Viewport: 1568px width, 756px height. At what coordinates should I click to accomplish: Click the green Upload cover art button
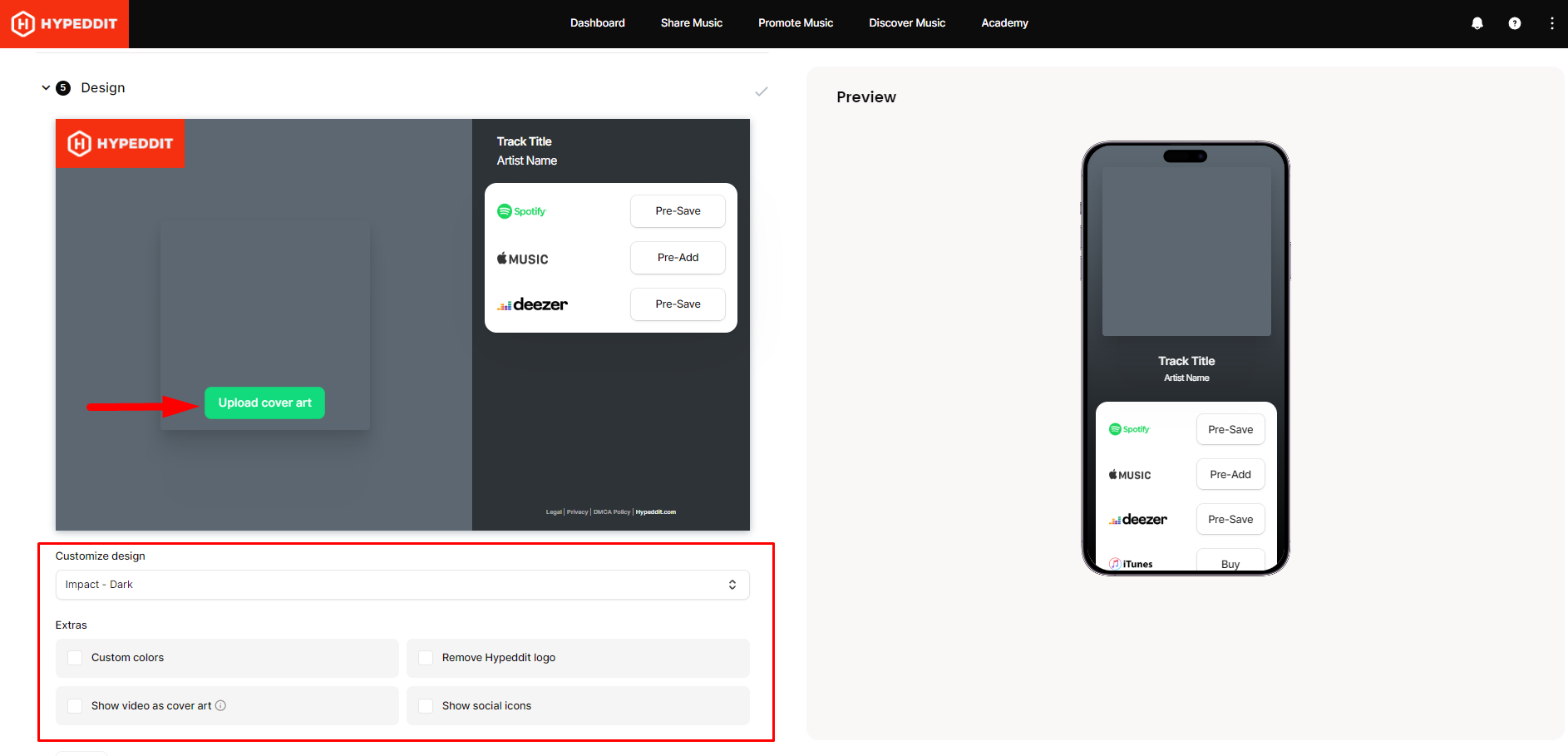point(264,403)
